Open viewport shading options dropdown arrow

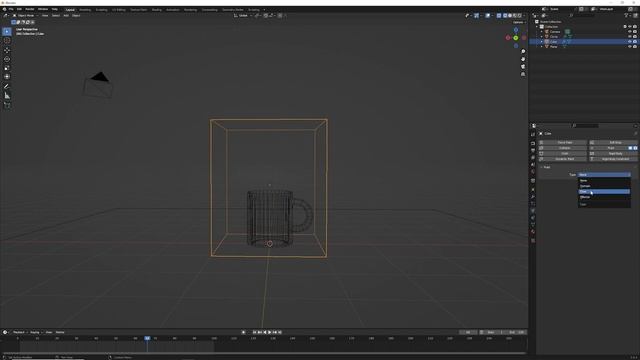pos(524,16)
